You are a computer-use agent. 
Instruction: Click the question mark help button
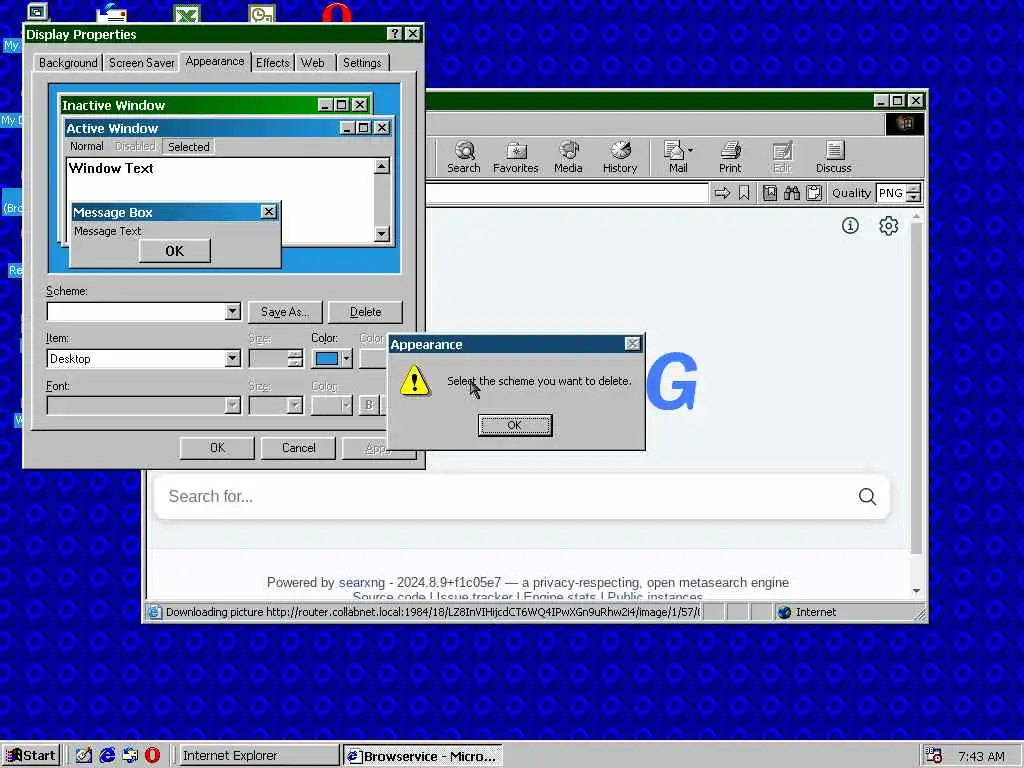[394, 34]
